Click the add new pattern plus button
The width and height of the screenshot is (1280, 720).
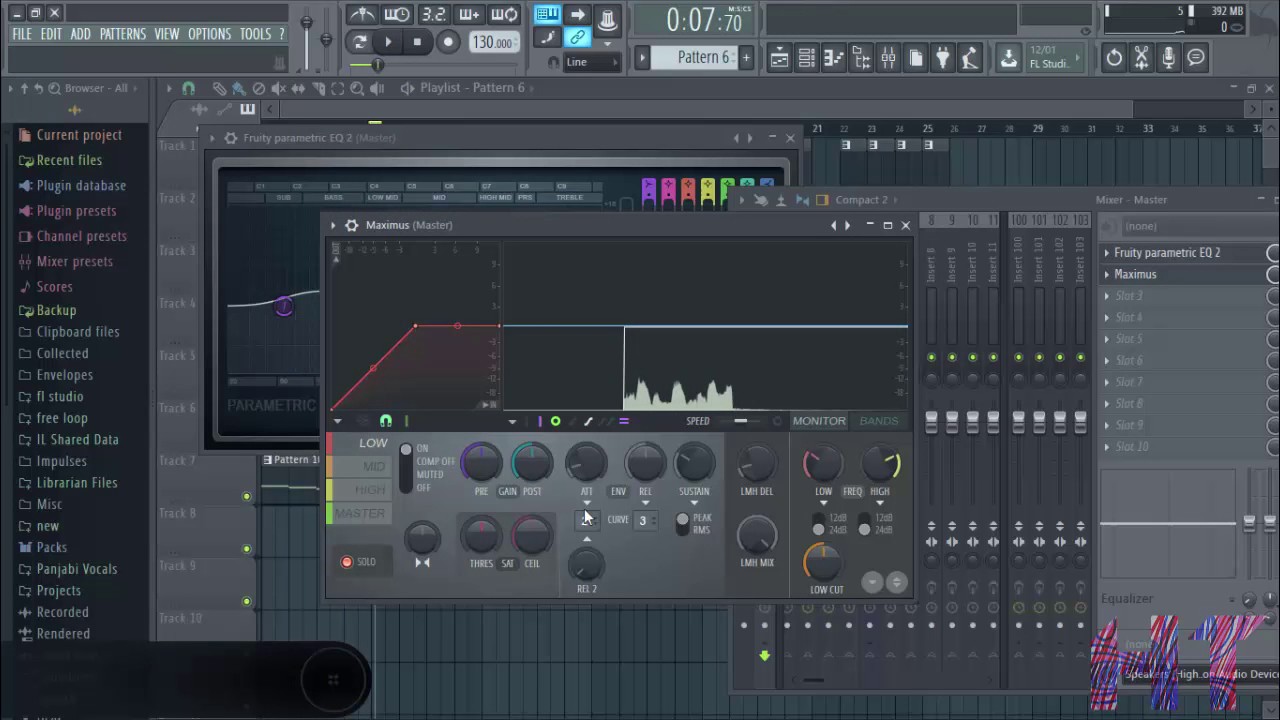745,58
